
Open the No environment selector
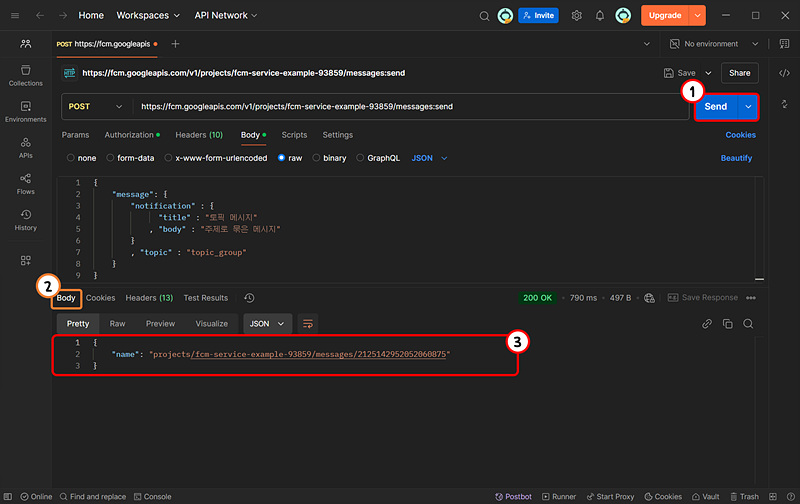tap(714, 44)
